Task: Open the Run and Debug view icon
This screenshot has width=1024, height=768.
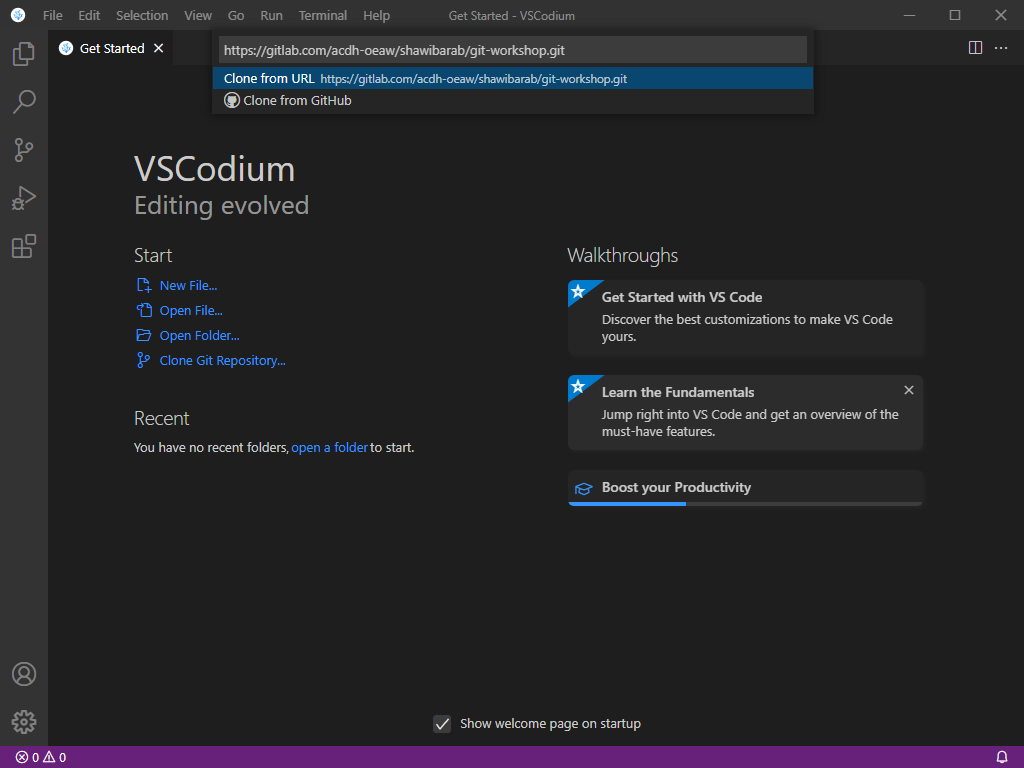Action: [x=24, y=198]
